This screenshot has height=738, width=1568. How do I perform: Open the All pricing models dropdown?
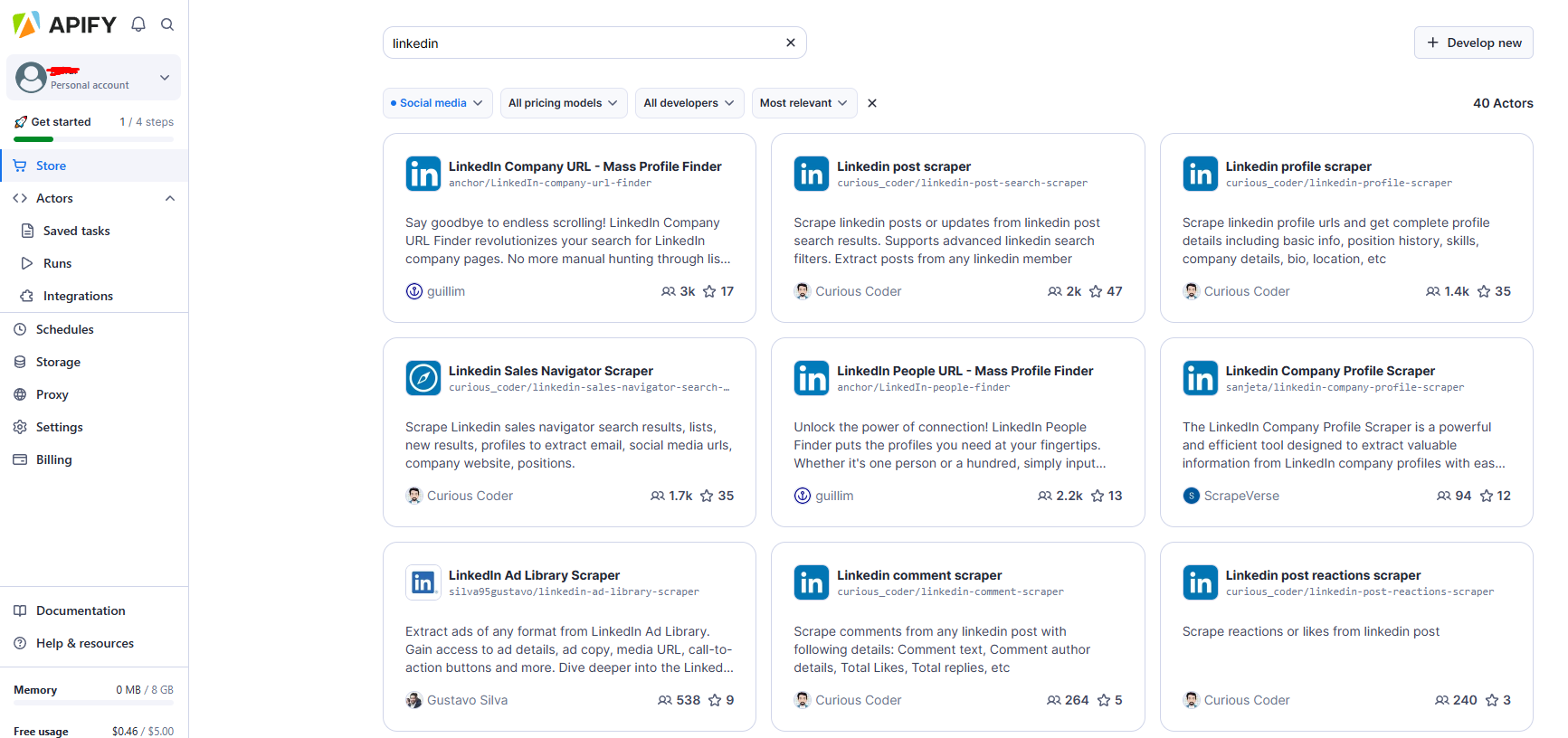tap(564, 103)
